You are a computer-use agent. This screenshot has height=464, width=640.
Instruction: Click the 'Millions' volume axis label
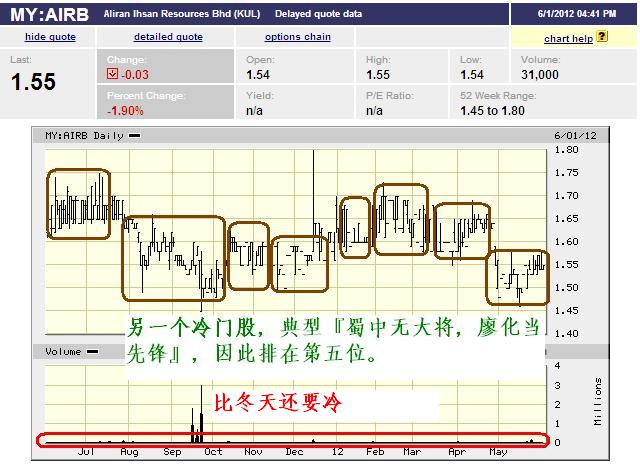point(598,402)
